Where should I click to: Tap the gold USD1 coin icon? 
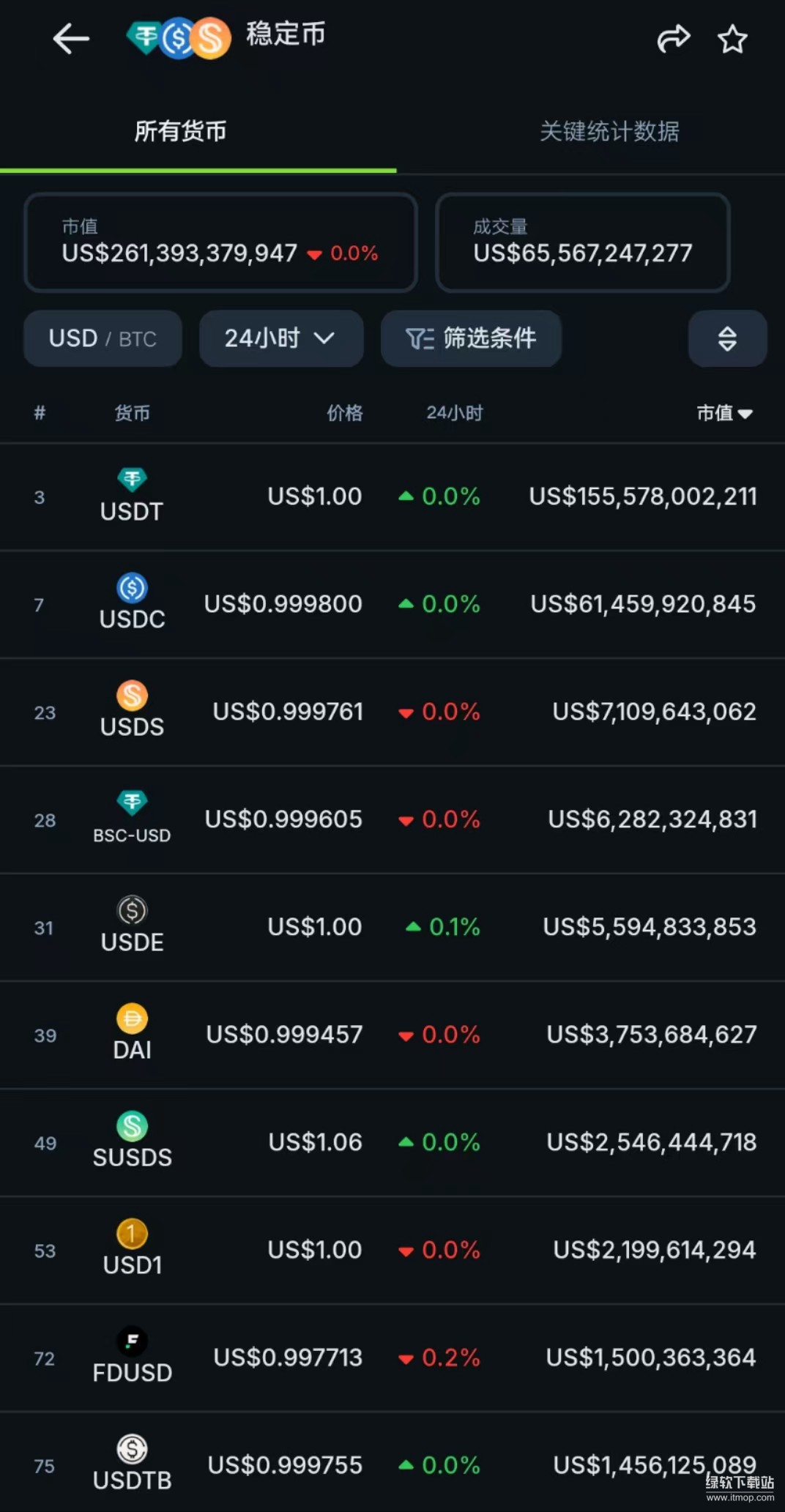tap(132, 1233)
